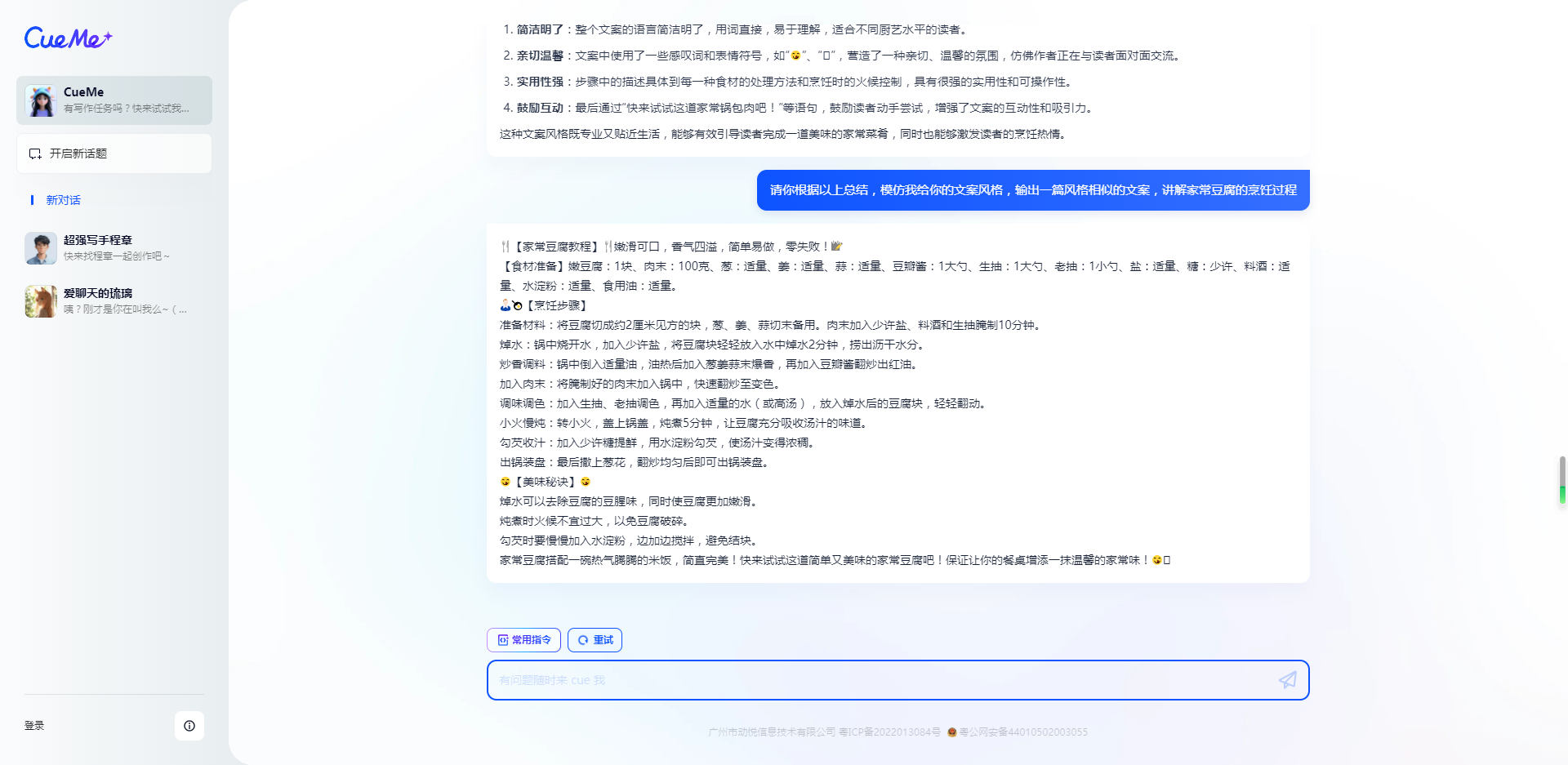Click the 登录 link

[34, 726]
